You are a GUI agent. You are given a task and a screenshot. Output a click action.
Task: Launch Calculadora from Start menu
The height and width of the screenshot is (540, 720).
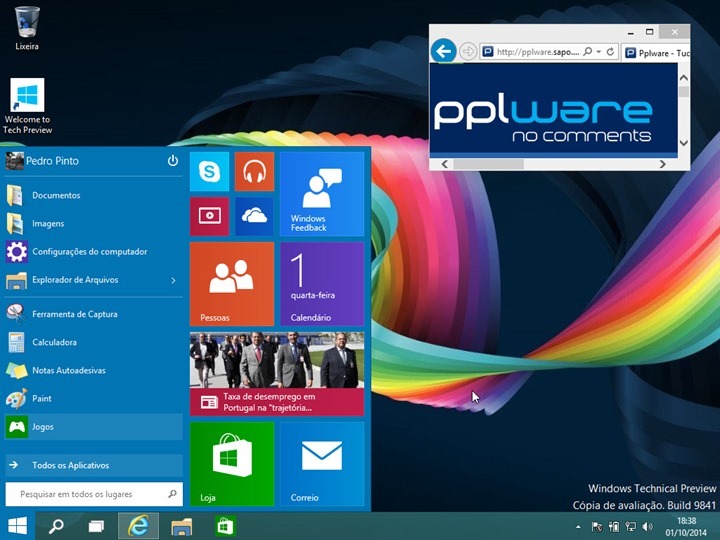click(94, 342)
